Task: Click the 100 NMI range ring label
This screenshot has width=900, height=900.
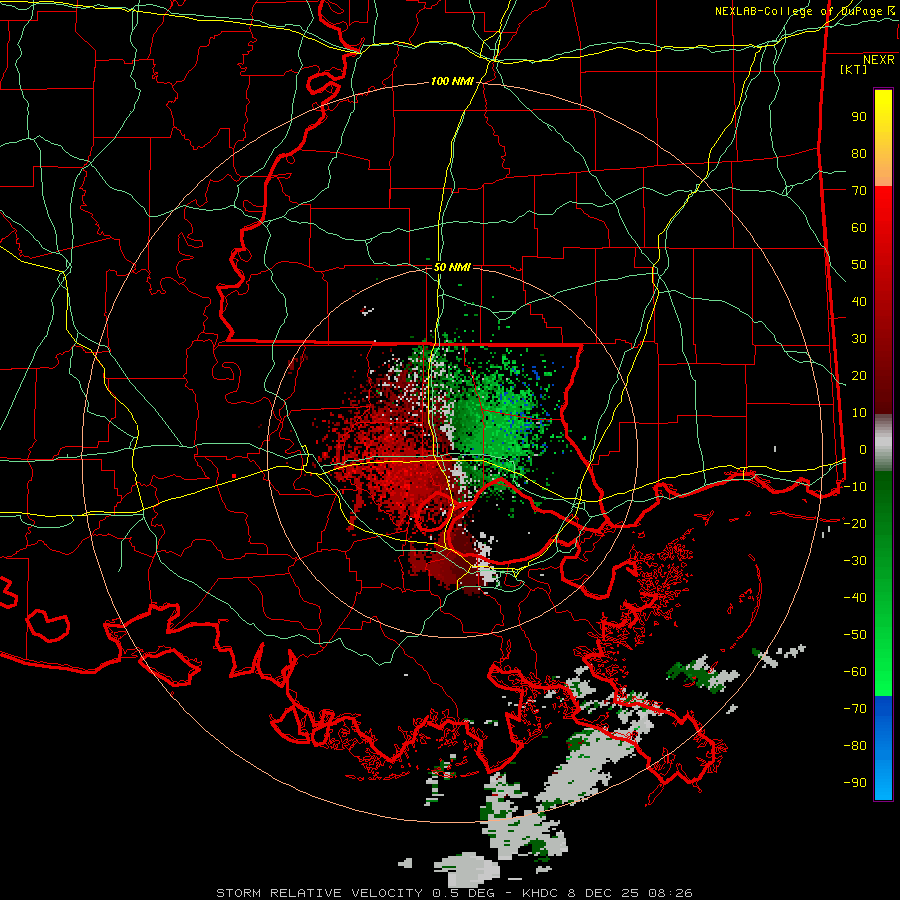Action: pos(452,82)
